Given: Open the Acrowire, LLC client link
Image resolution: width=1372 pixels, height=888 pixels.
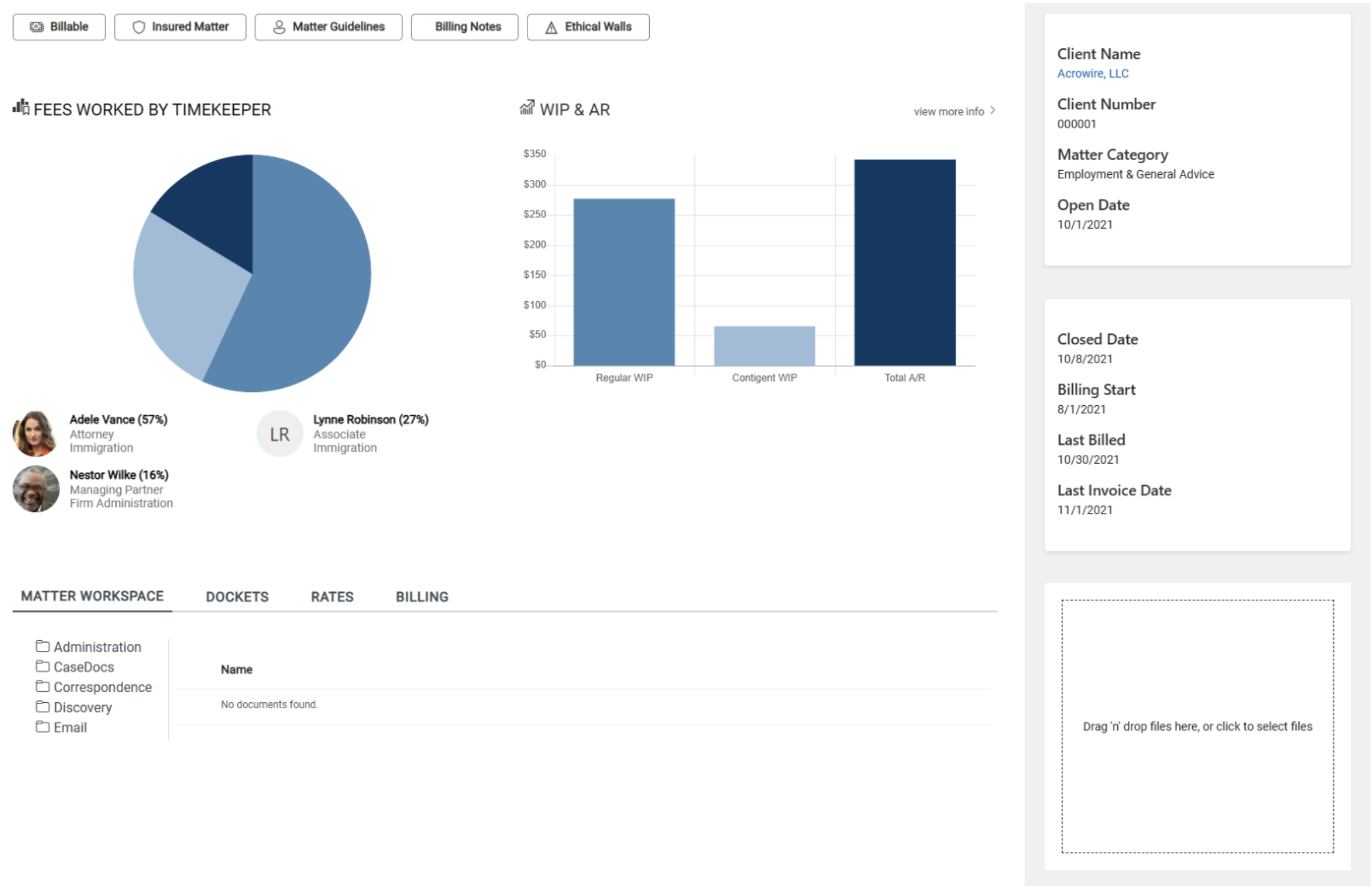Looking at the screenshot, I should (x=1092, y=73).
